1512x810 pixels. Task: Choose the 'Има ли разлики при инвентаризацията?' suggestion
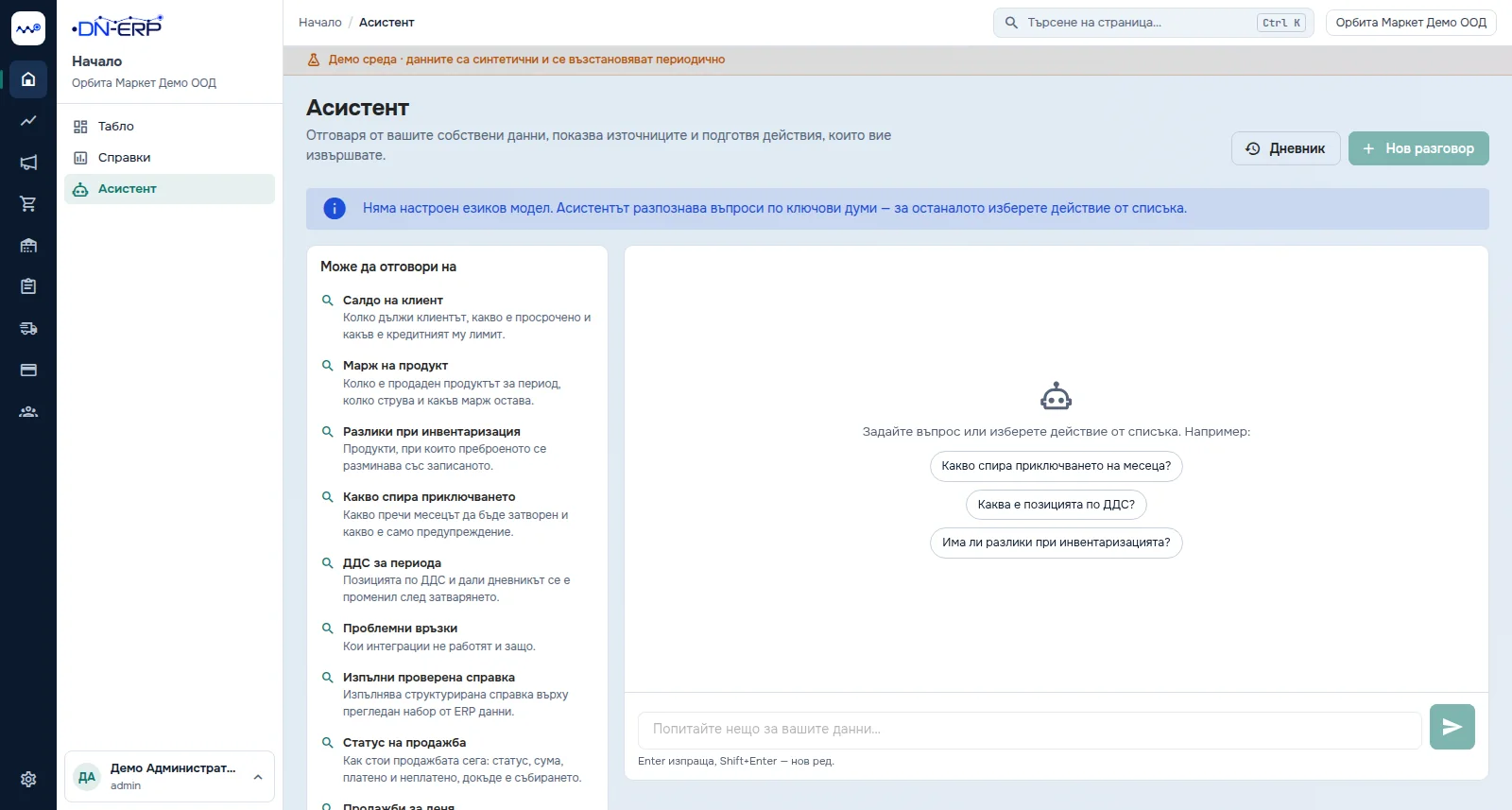point(1057,543)
